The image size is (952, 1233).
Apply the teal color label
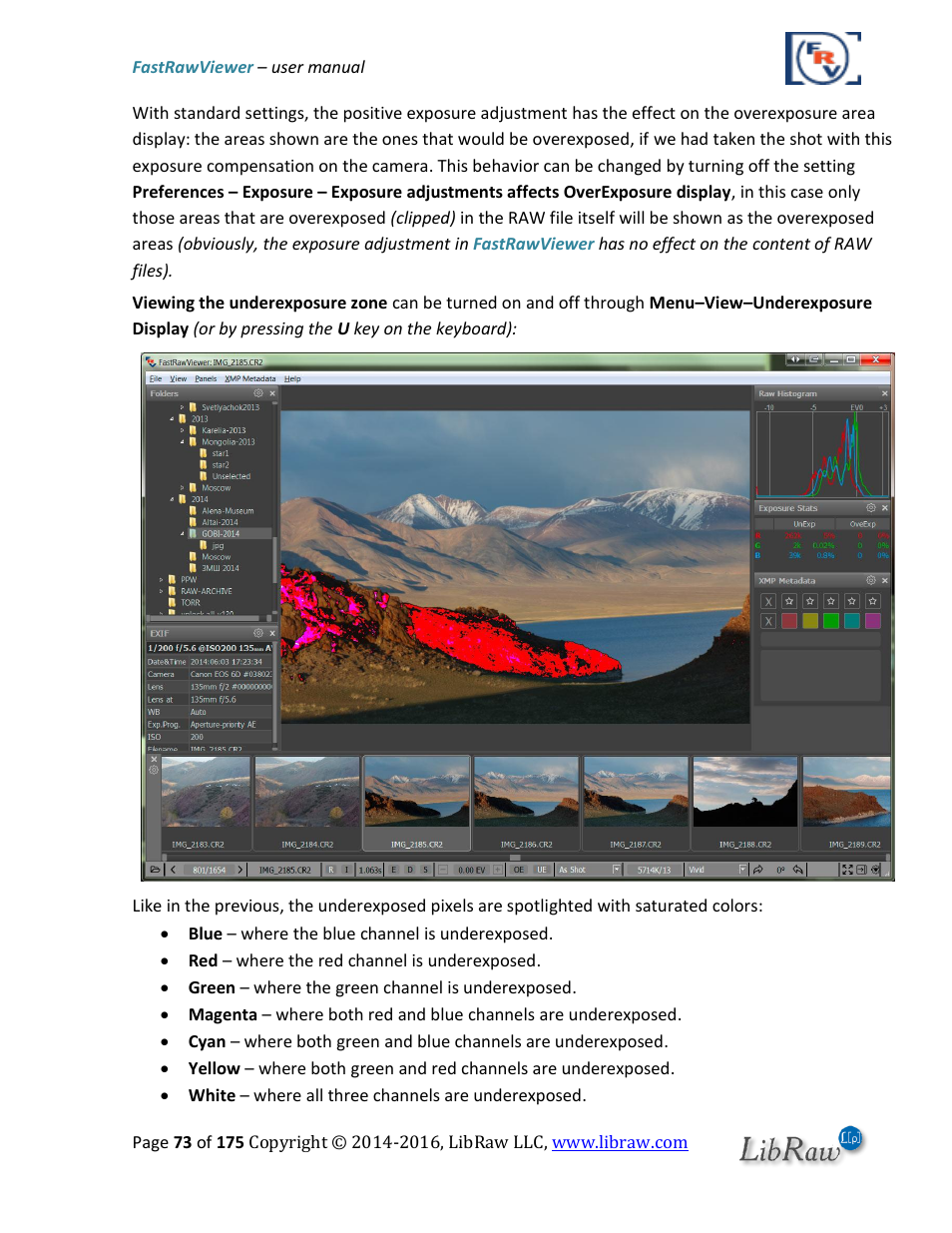(x=852, y=621)
